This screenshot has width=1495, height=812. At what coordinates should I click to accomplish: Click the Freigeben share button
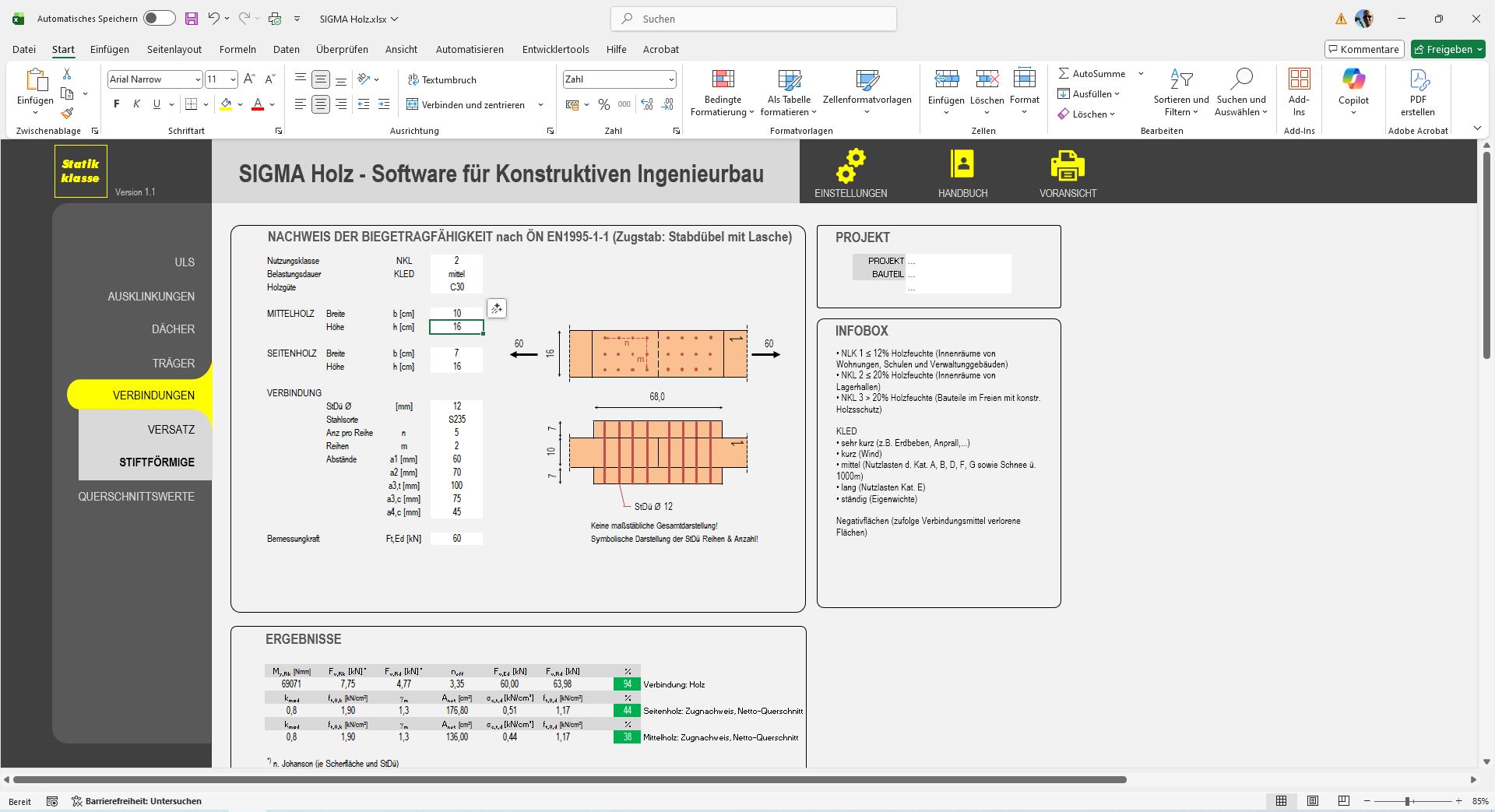point(1448,49)
